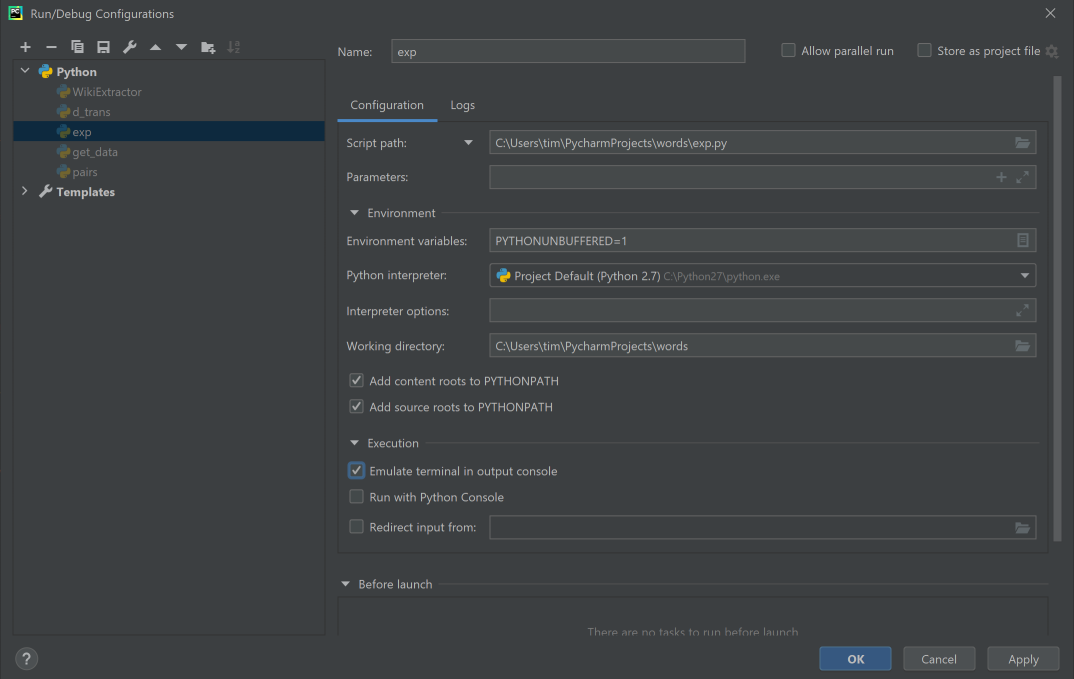
Task: Browse for script path folder icon
Action: pos(1022,143)
